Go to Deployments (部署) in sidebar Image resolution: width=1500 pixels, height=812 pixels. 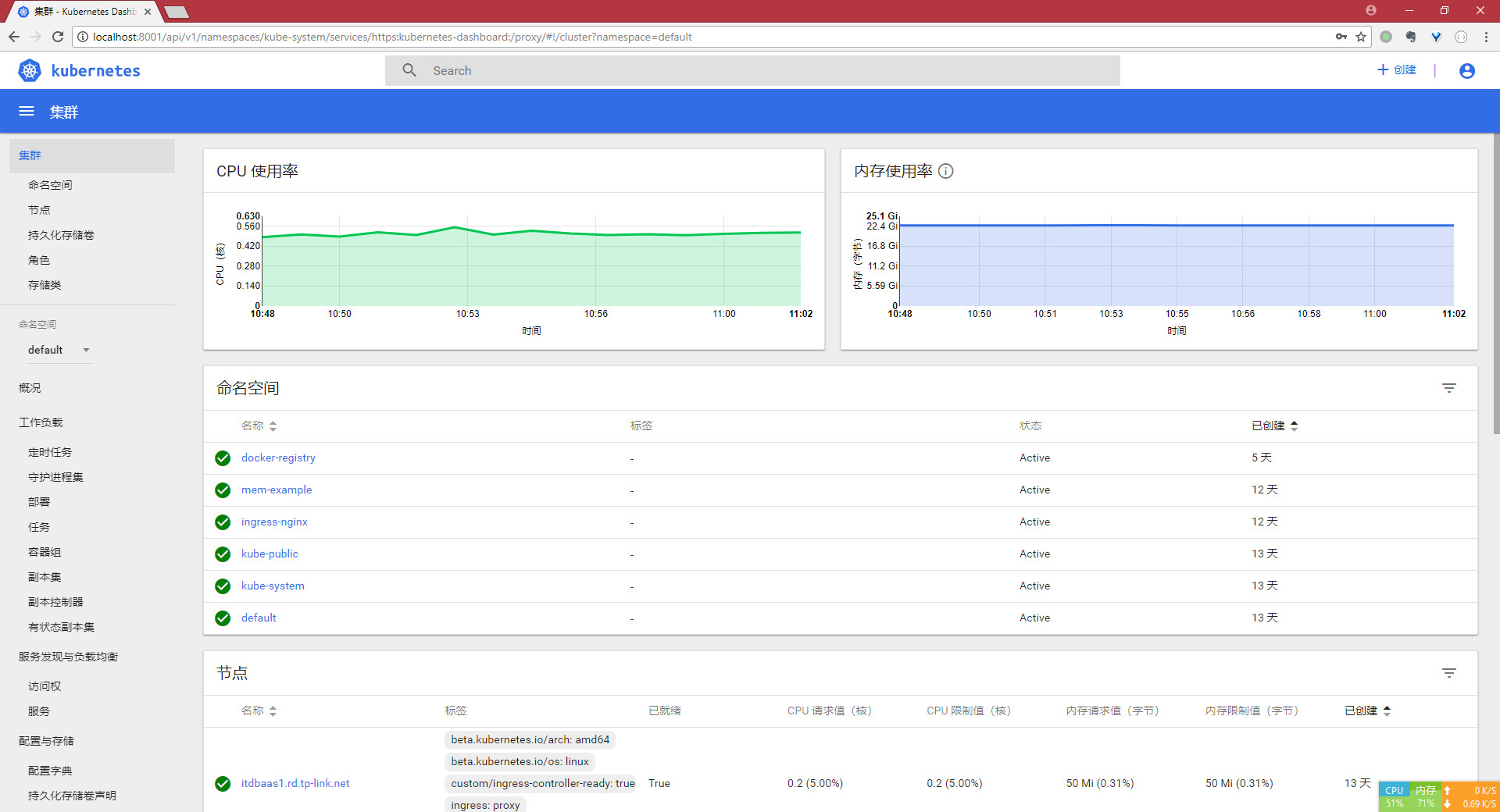[39, 502]
